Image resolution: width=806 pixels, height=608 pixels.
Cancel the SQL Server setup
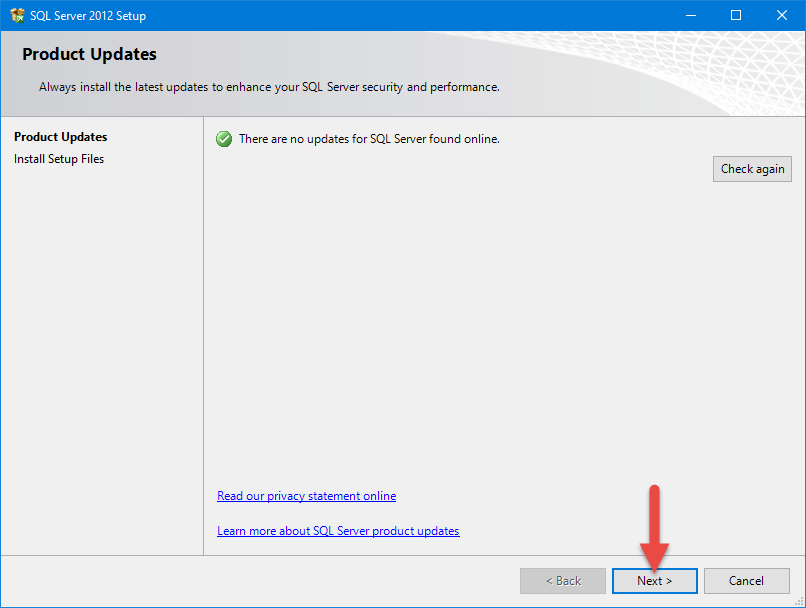point(746,581)
